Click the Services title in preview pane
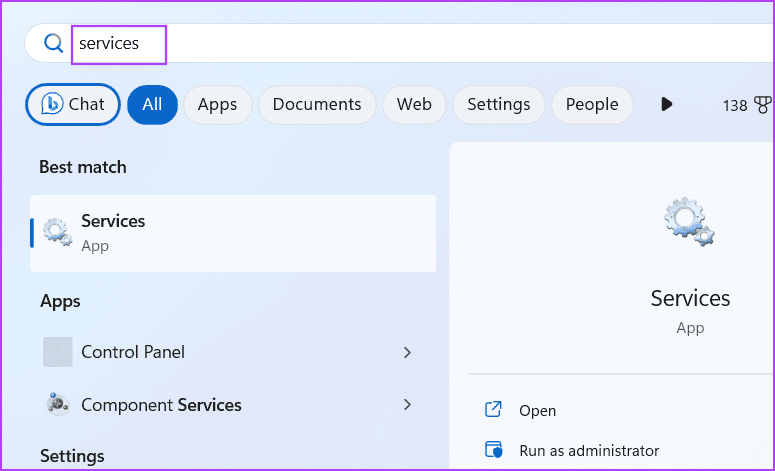The height and width of the screenshot is (471, 775). pyautogui.click(x=690, y=298)
